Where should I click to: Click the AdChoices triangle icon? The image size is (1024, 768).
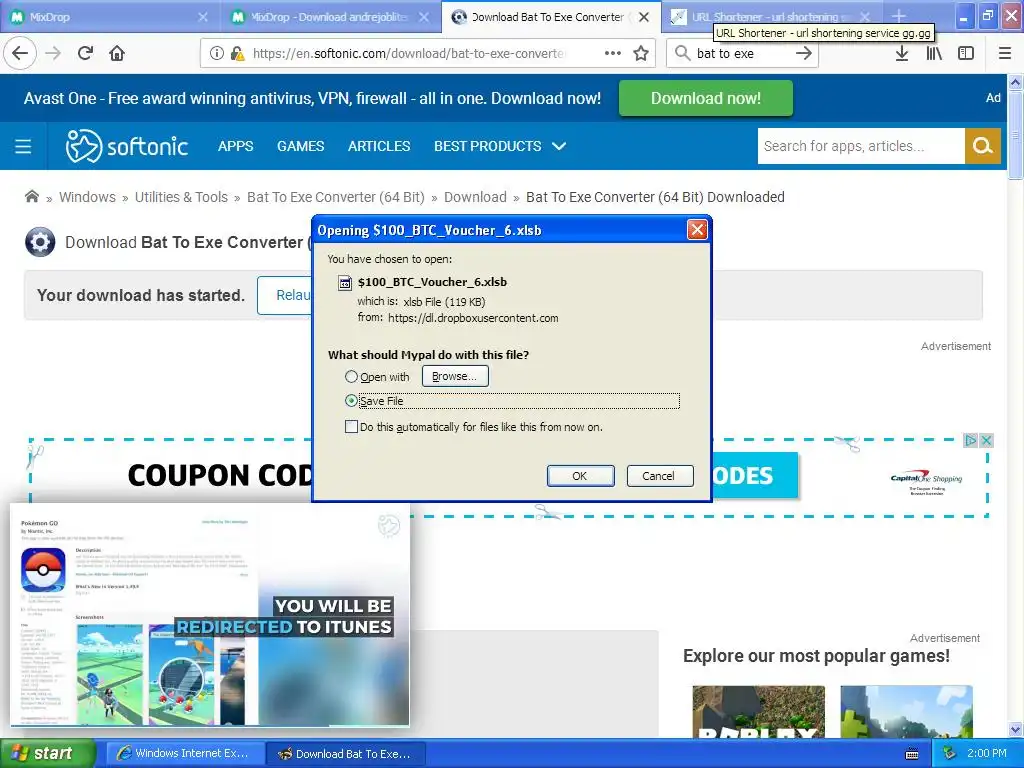click(x=971, y=441)
